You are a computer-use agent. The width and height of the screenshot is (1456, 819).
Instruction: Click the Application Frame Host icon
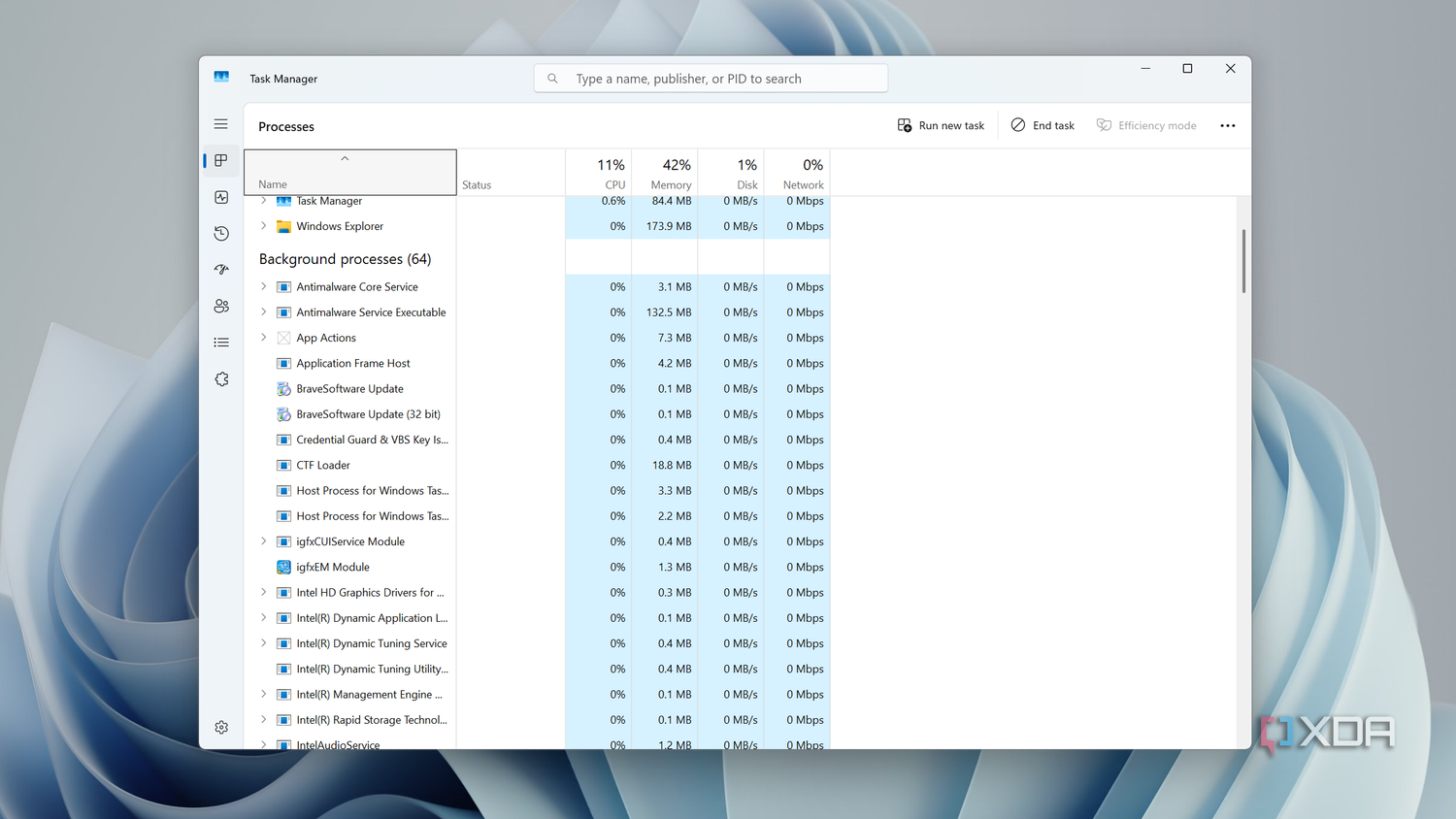click(x=283, y=364)
